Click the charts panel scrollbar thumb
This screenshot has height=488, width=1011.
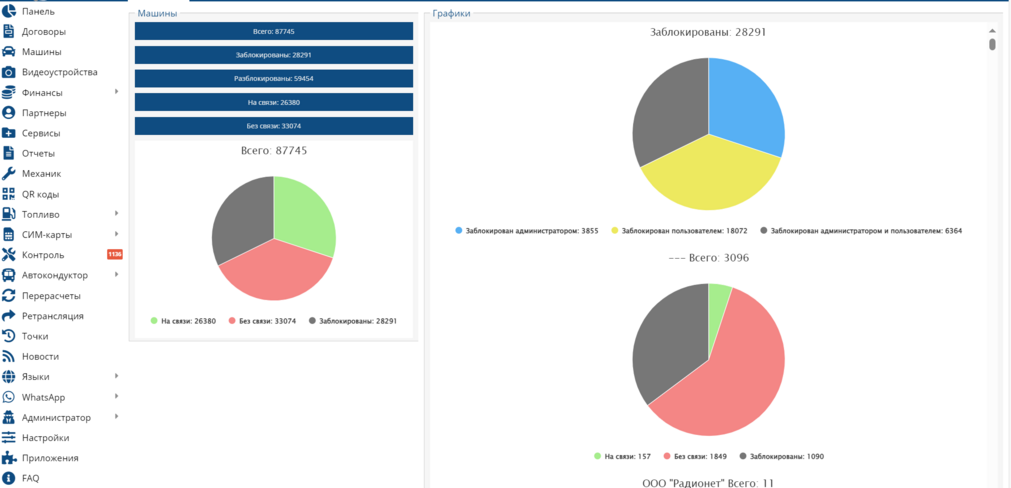point(992,44)
